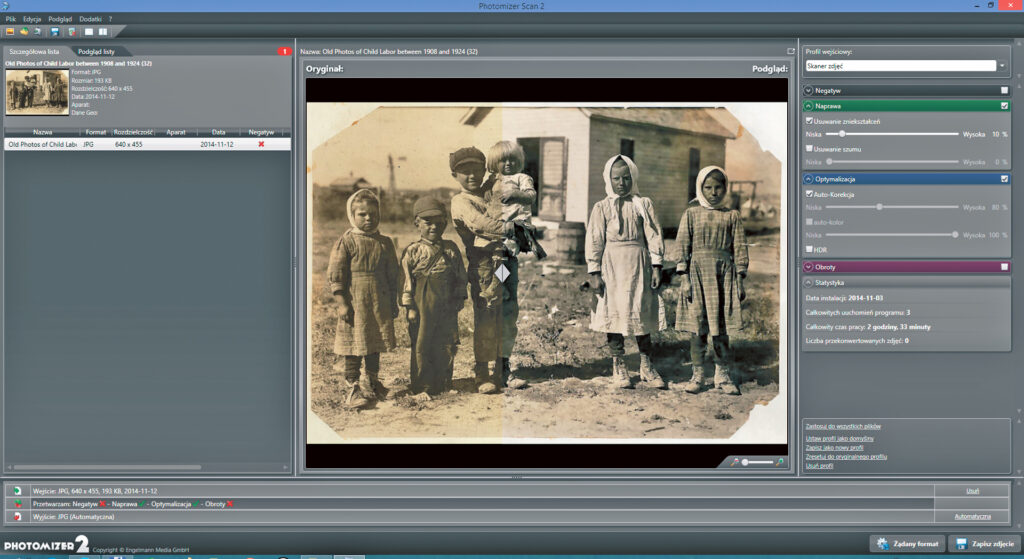
Task: Click the delete trash toolbar icon
Action: tap(71, 31)
